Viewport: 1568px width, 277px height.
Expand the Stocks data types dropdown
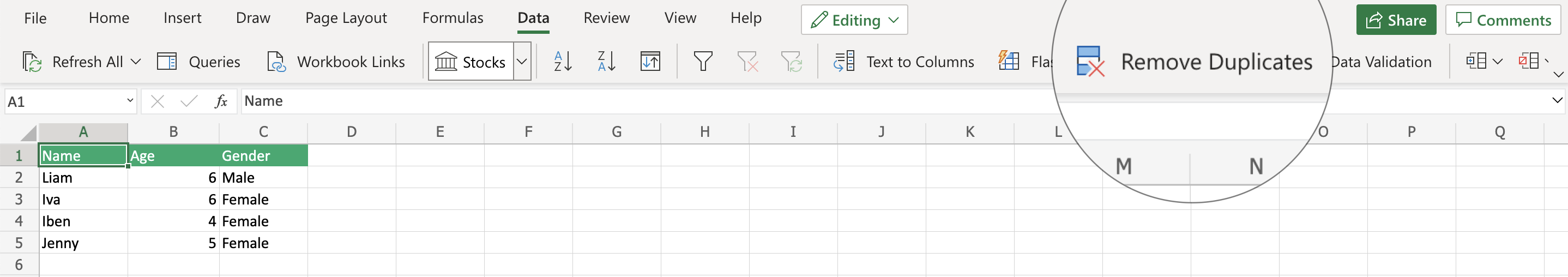tap(522, 62)
